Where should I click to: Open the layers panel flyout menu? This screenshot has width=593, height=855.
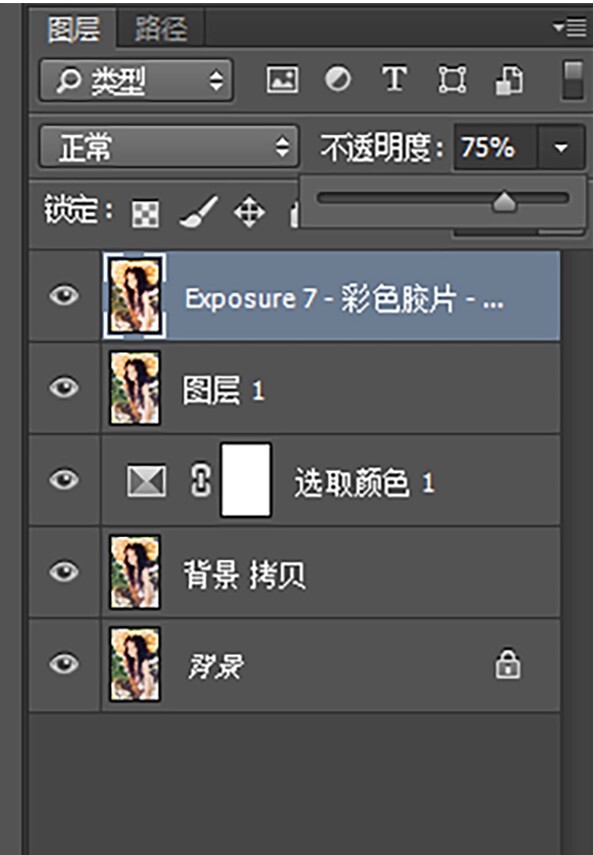(570, 27)
